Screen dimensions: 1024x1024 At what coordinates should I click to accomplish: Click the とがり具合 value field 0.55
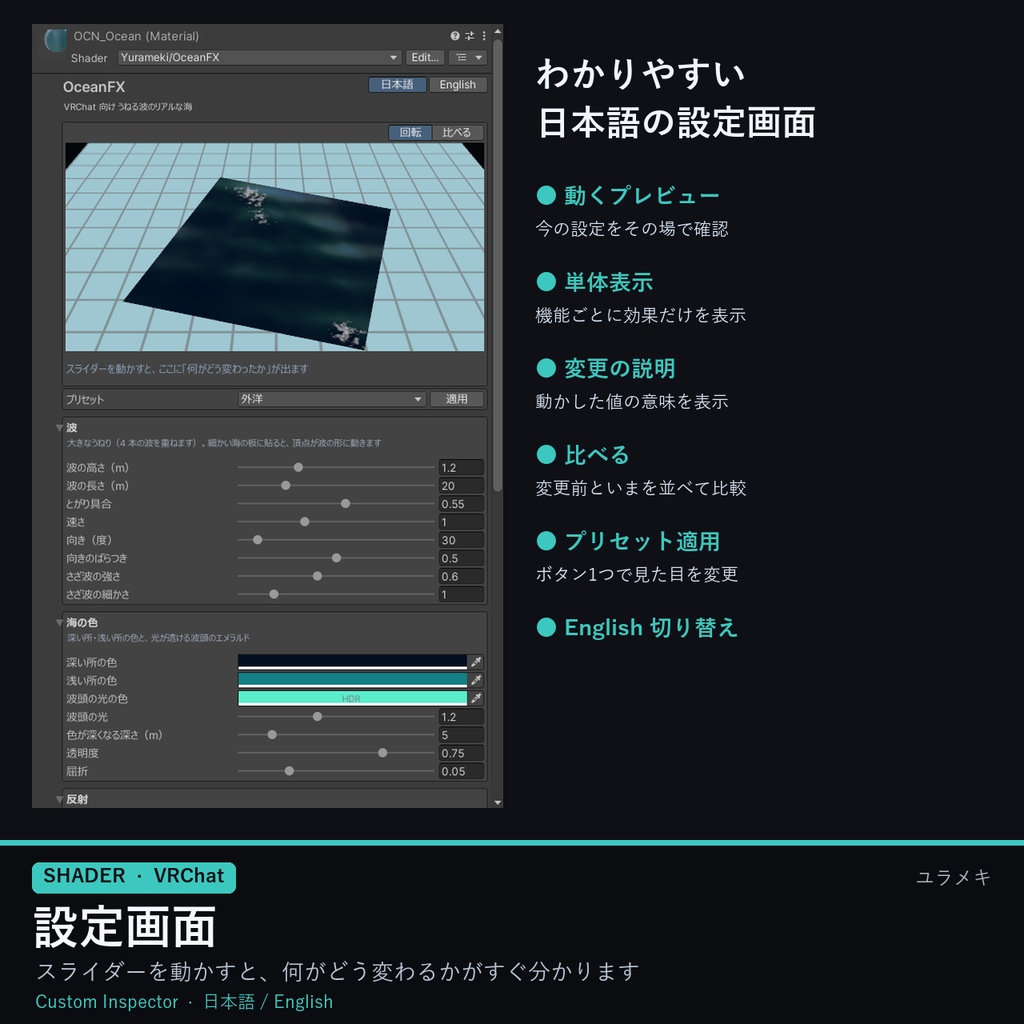point(461,504)
